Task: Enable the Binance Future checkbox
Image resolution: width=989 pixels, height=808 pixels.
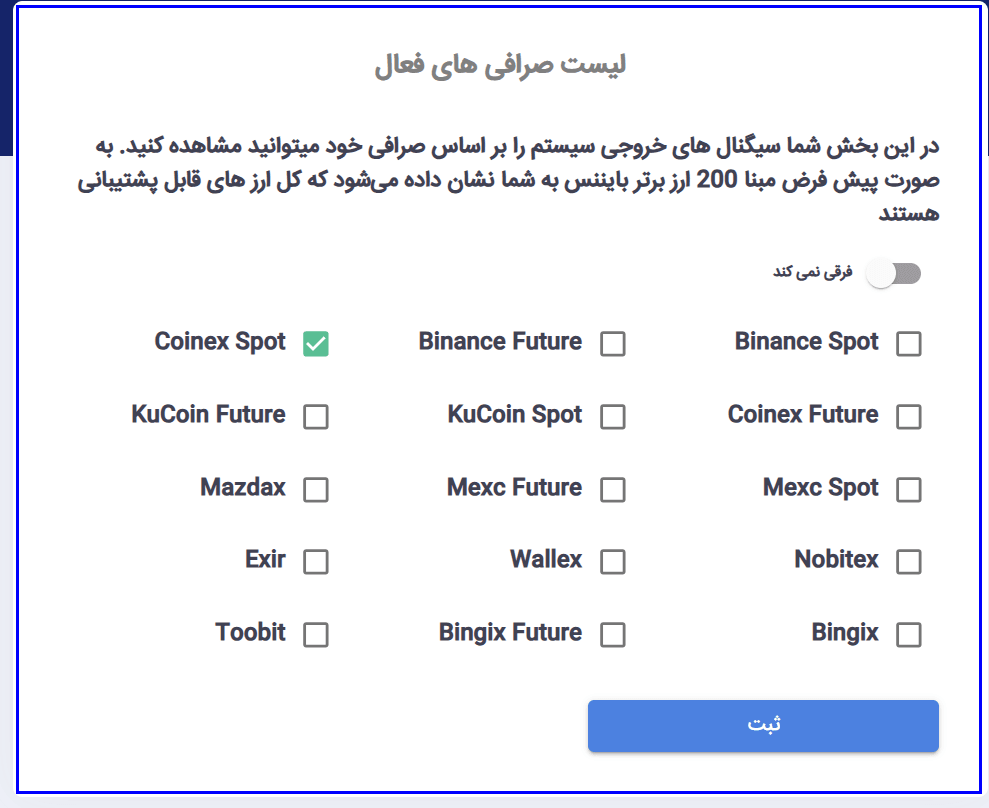Action: coord(613,344)
